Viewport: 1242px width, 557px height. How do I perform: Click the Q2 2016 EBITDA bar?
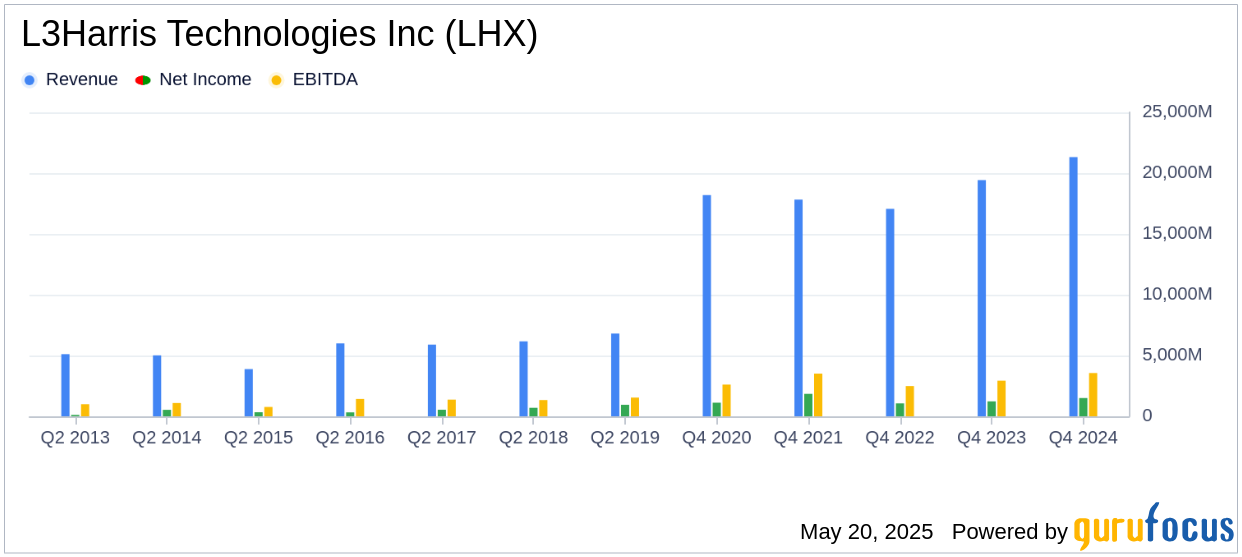(360, 408)
